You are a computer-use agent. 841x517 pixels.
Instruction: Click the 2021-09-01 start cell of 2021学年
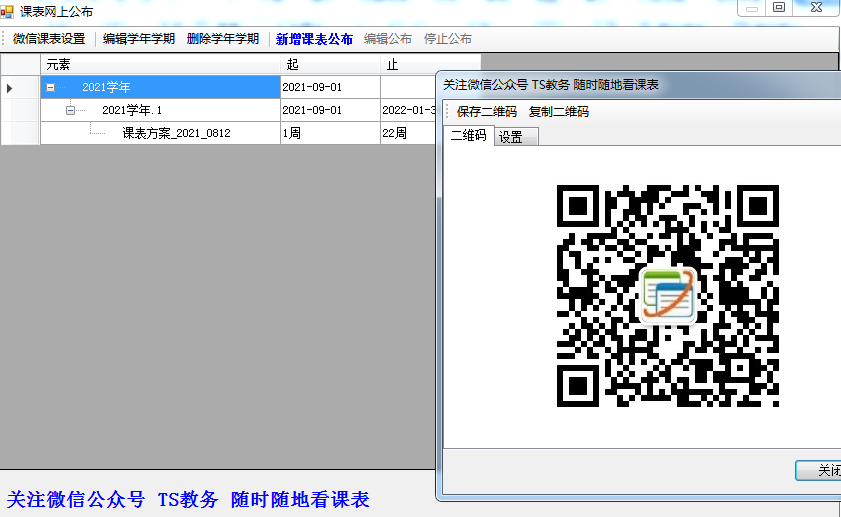click(330, 87)
